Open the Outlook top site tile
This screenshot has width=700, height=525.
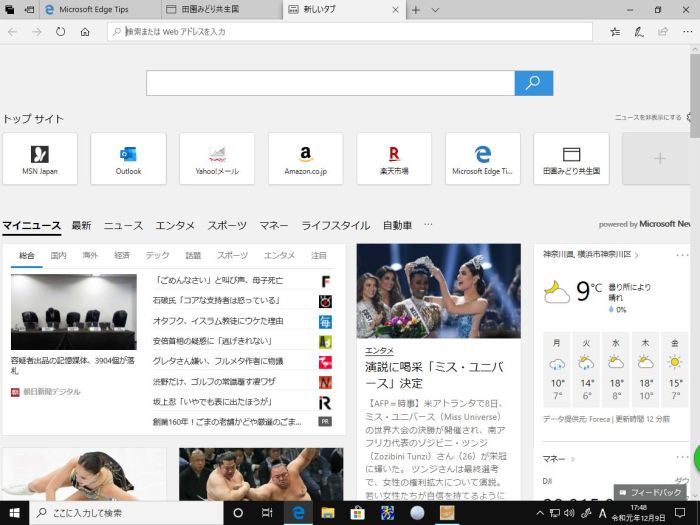128,159
